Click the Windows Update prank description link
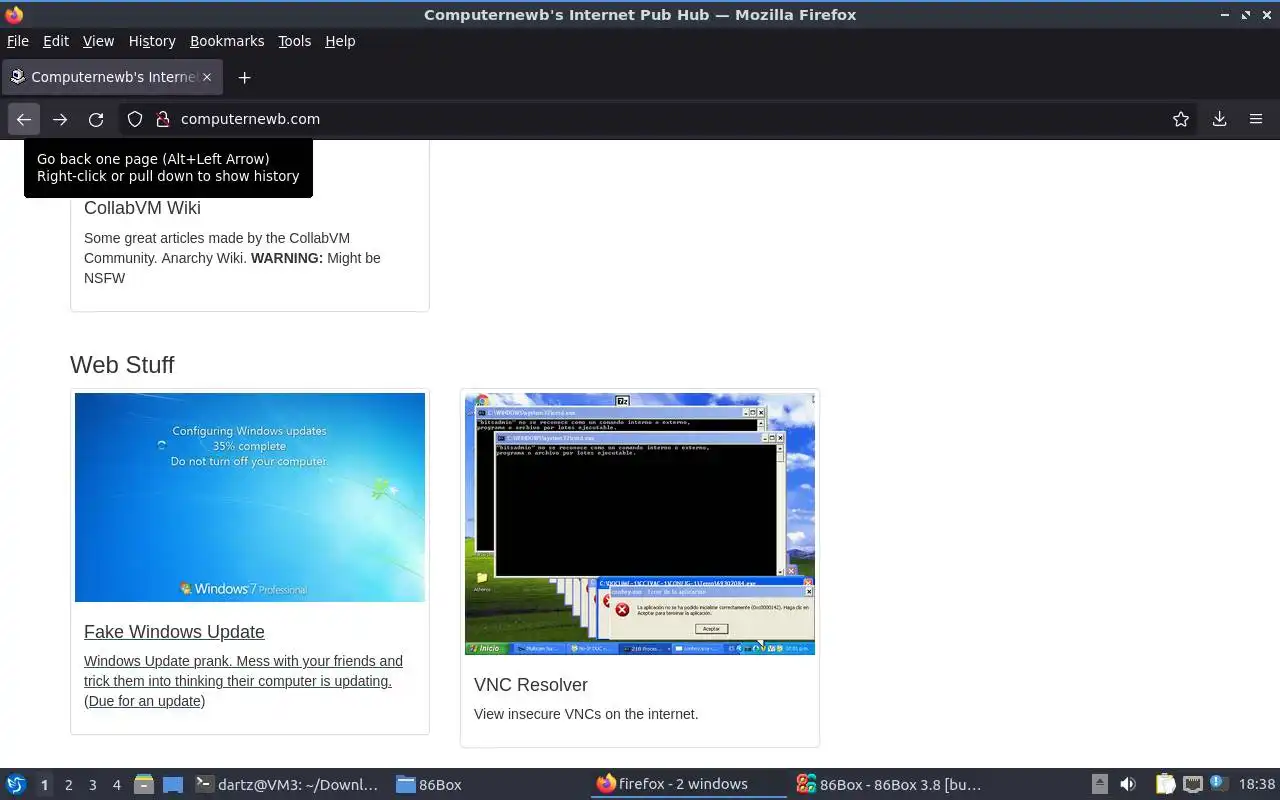This screenshot has height=800, width=1280. tap(243, 681)
